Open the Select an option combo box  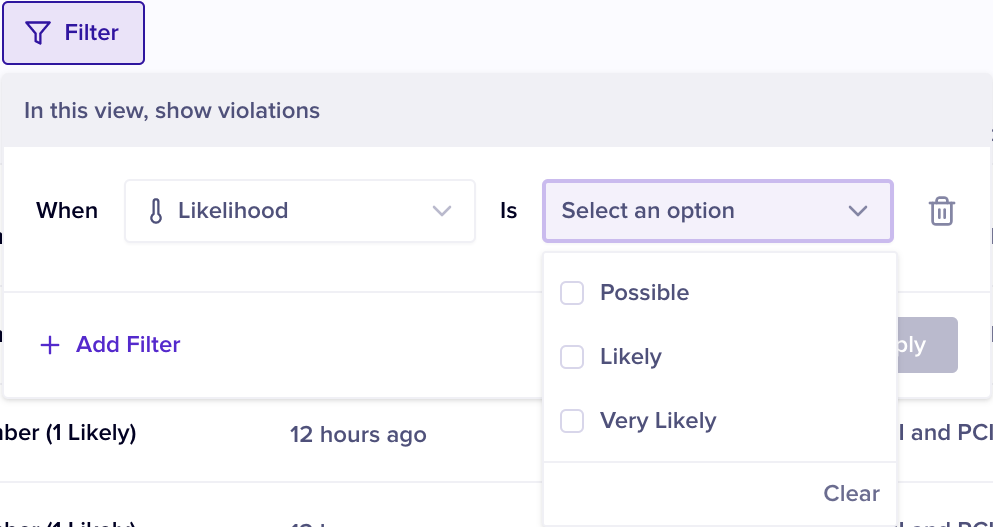[700, 211]
